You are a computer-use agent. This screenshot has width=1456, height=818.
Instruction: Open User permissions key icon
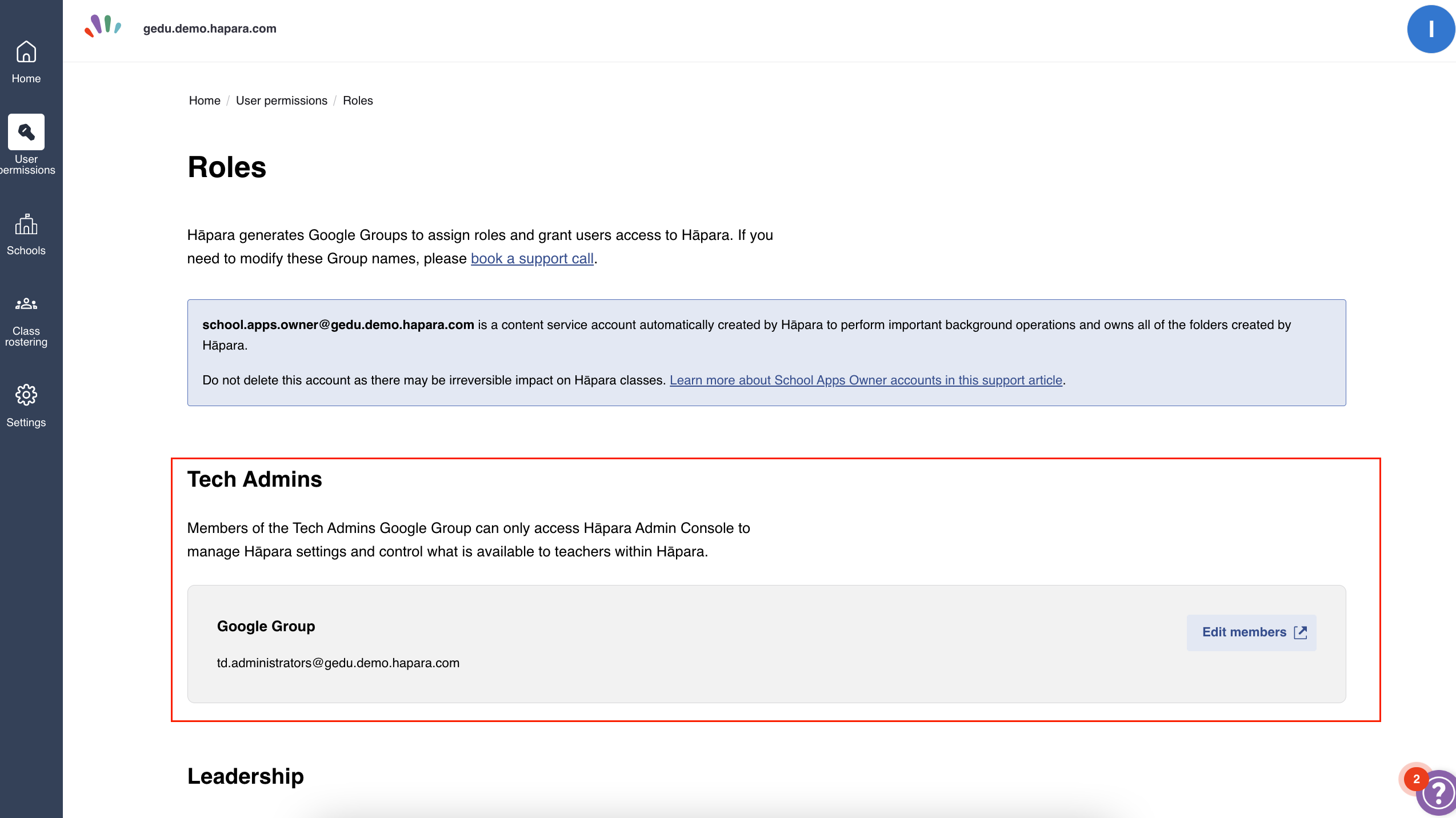click(26, 132)
